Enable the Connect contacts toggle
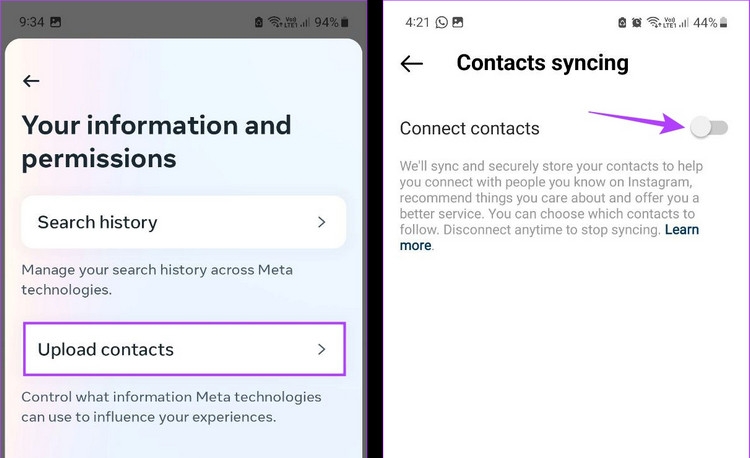This screenshot has height=458, width=750. [x=708, y=127]
